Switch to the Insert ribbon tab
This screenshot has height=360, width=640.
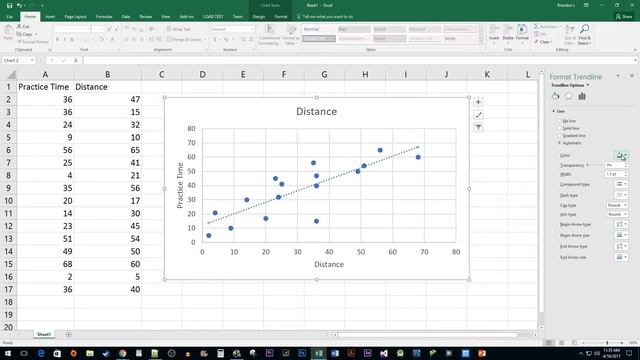(50, 17)
